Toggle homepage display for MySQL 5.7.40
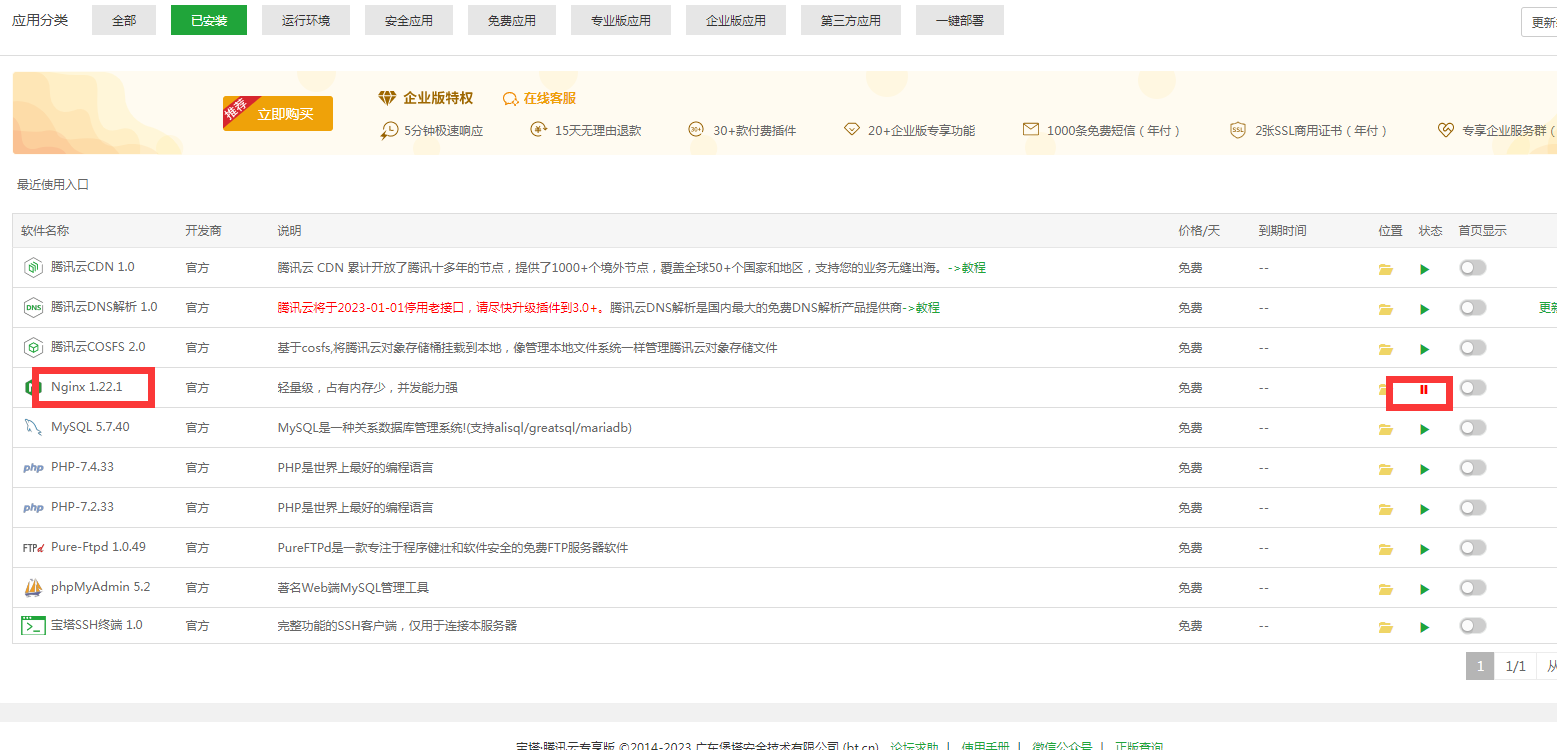The height and width of the screenshot is (750, 1557). pos(1472,427)
